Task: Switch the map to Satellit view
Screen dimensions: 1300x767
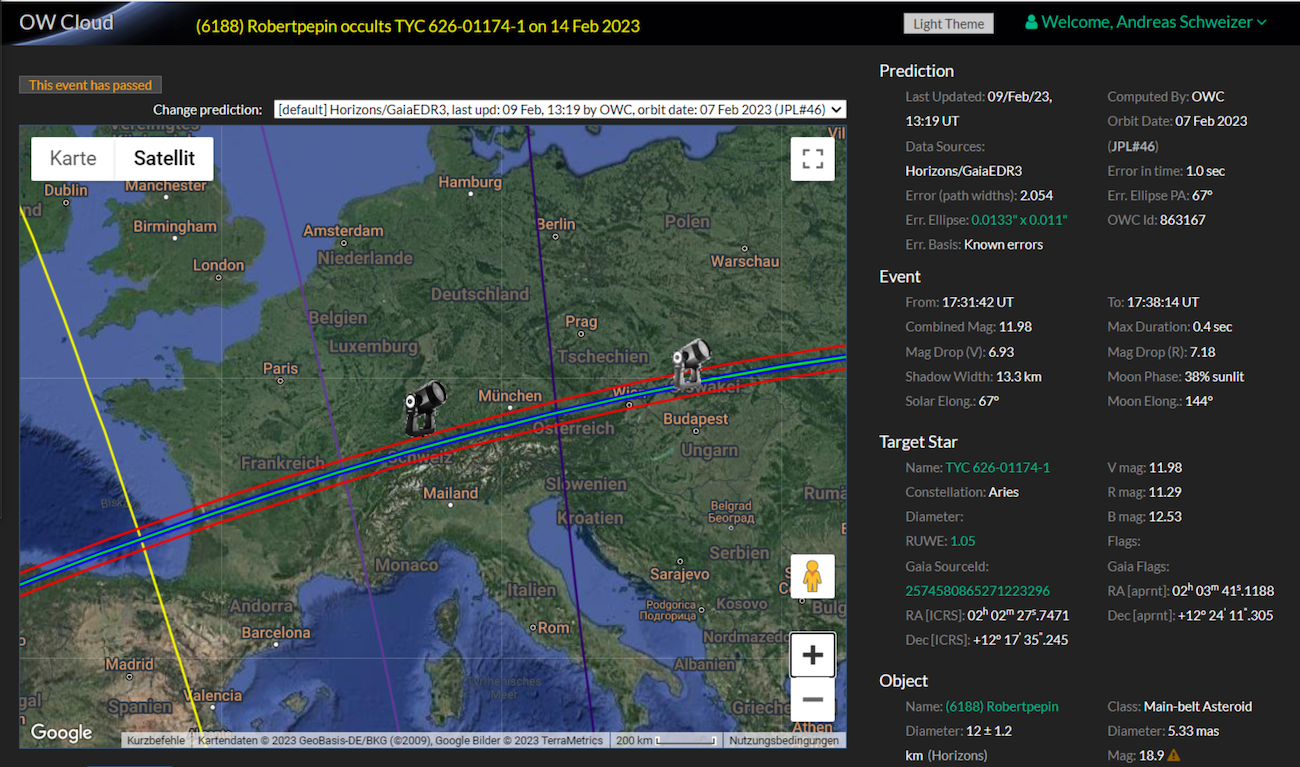Action: click(x=164, y=158)
